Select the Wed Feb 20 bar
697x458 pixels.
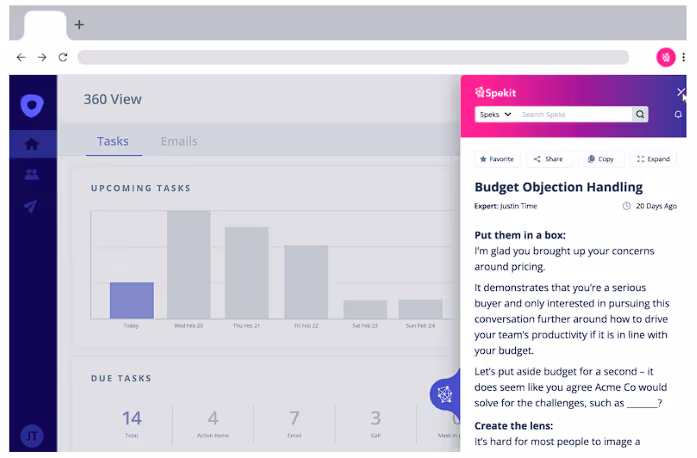(188, 265)
